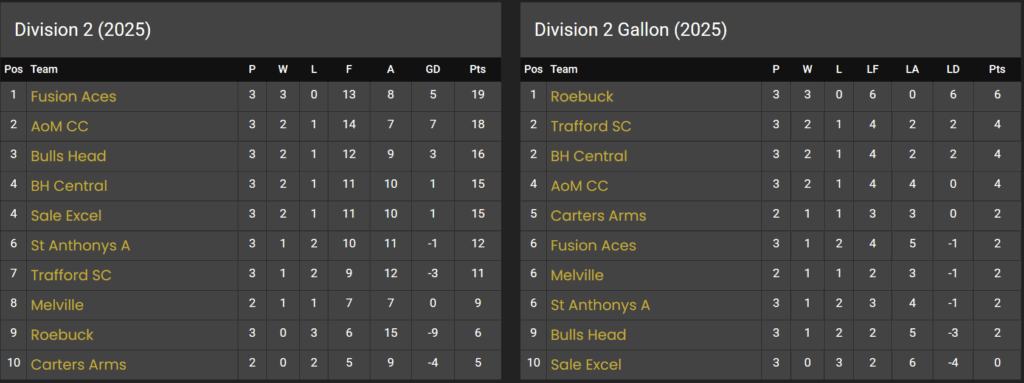Click Pts column header in Division 2 table
The height and width of the screenshot is (383, 1024).
tap(477, 69)
